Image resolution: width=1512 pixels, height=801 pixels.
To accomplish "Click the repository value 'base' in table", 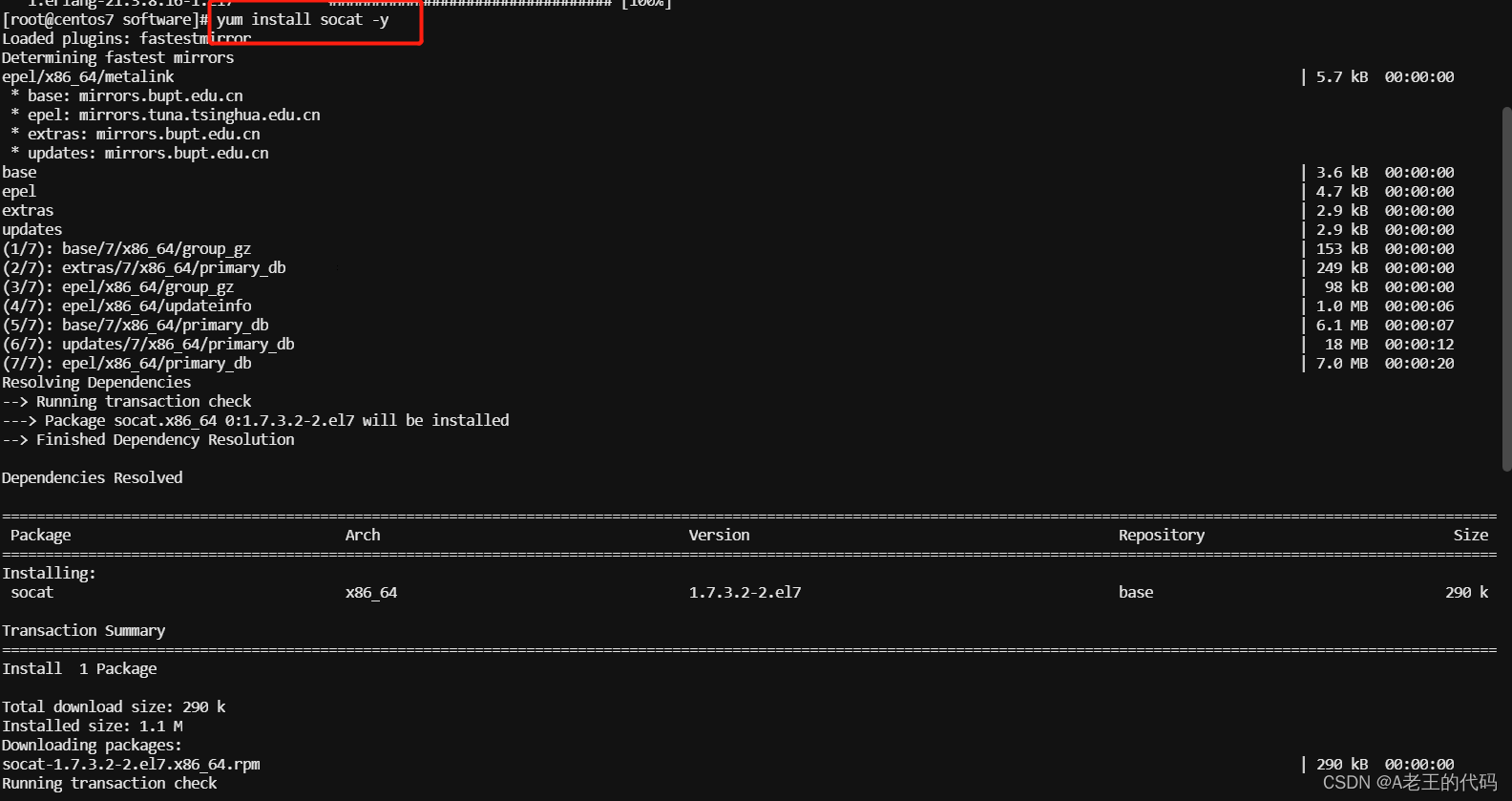I will click(x=1136, y=592).
